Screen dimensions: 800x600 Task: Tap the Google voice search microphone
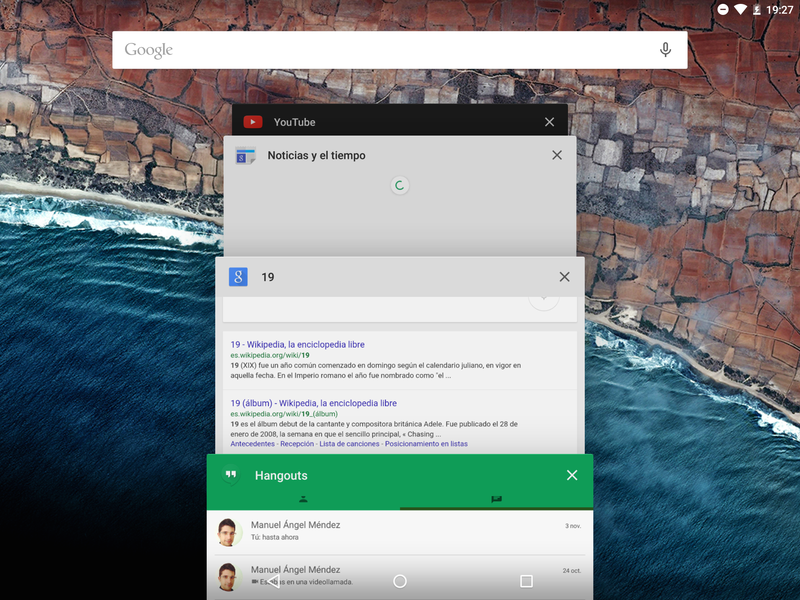[665, 49]
